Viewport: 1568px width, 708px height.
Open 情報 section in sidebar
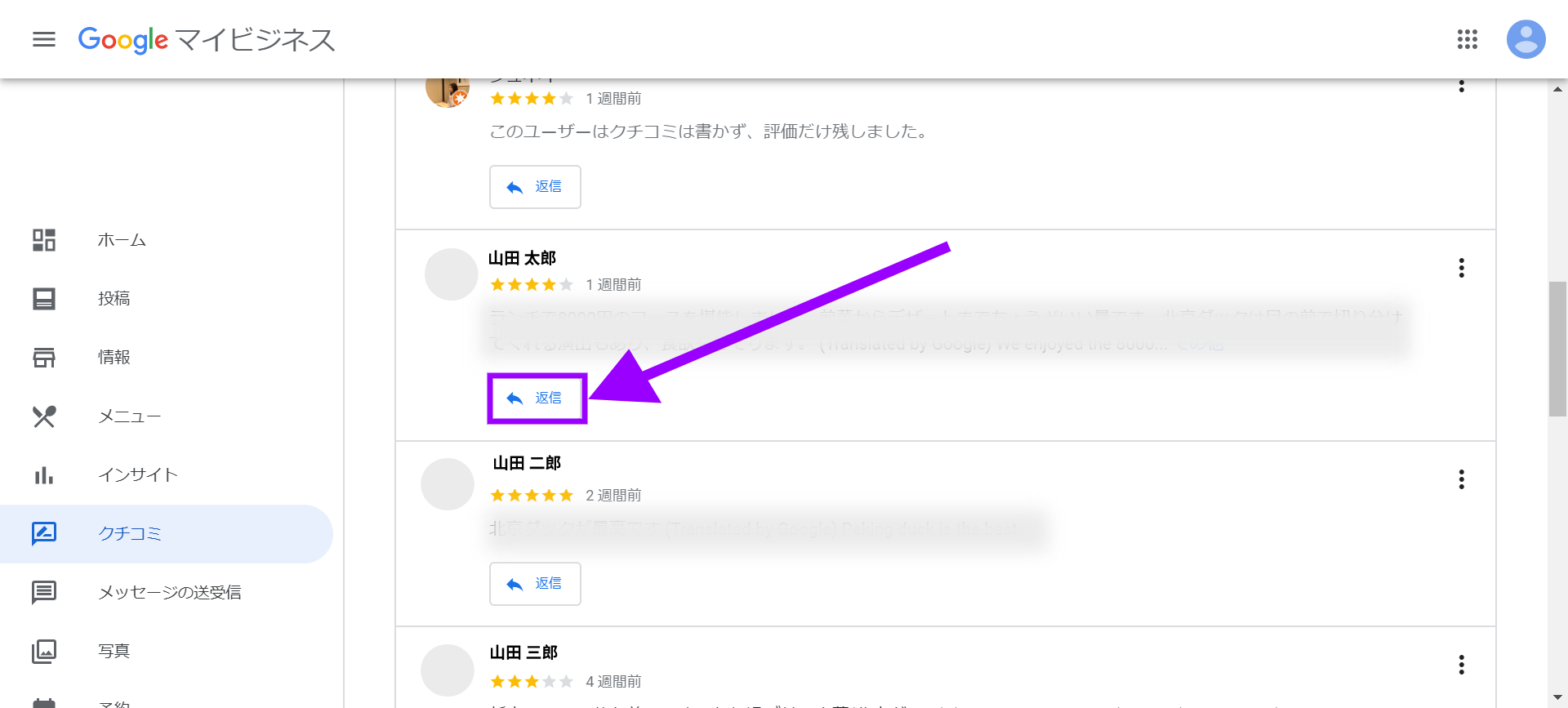pyautogui.click(x=167, y=358)
